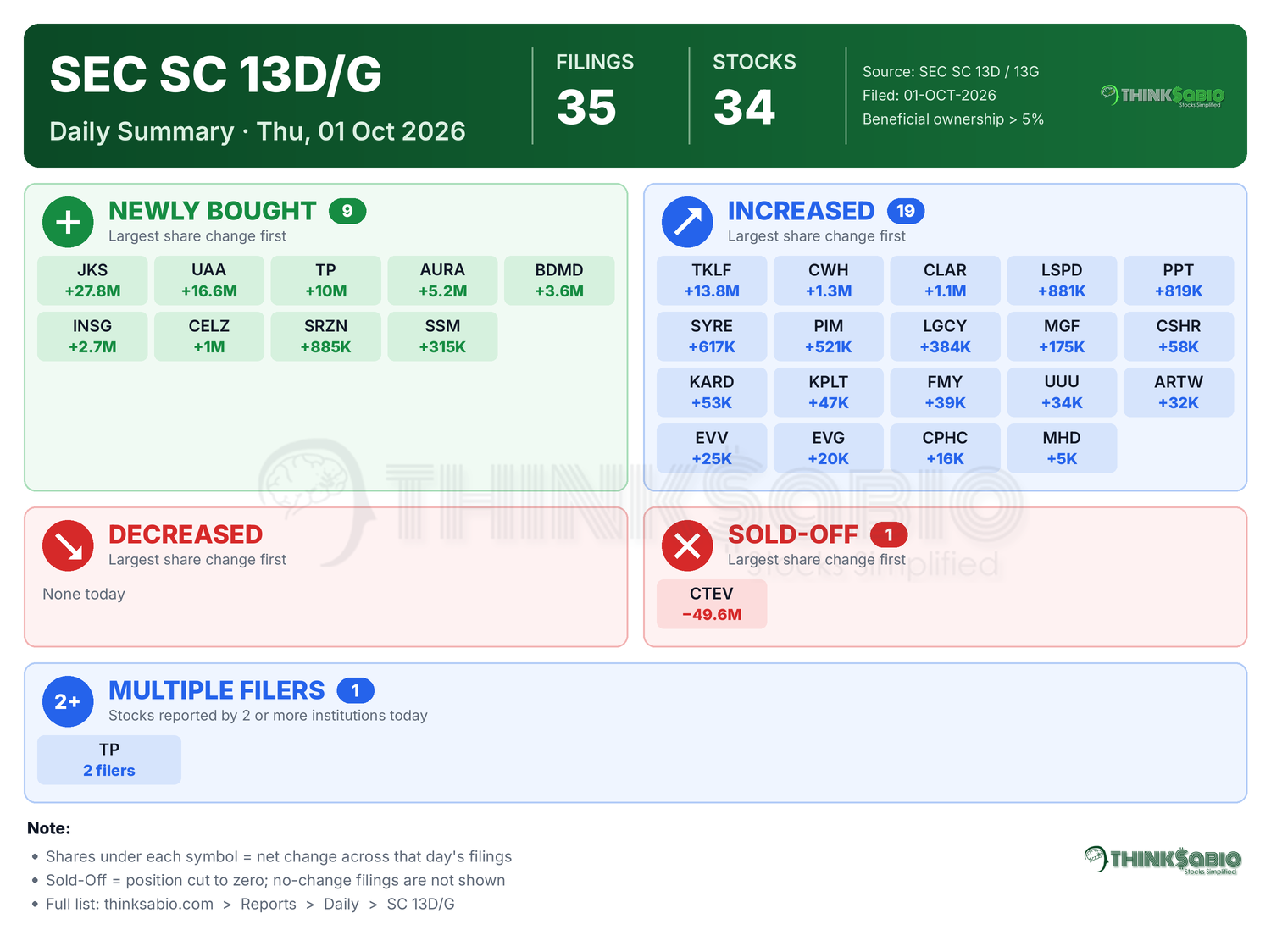Click the Full list thinksabio.com note line

(x=250, y=904)
